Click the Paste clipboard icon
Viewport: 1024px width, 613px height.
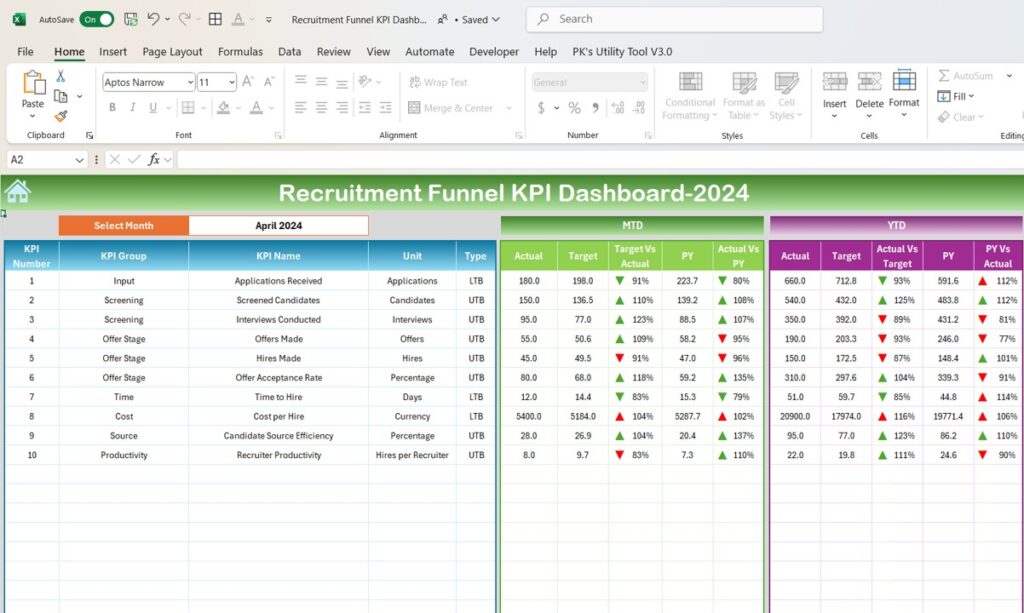coord(33,83)
